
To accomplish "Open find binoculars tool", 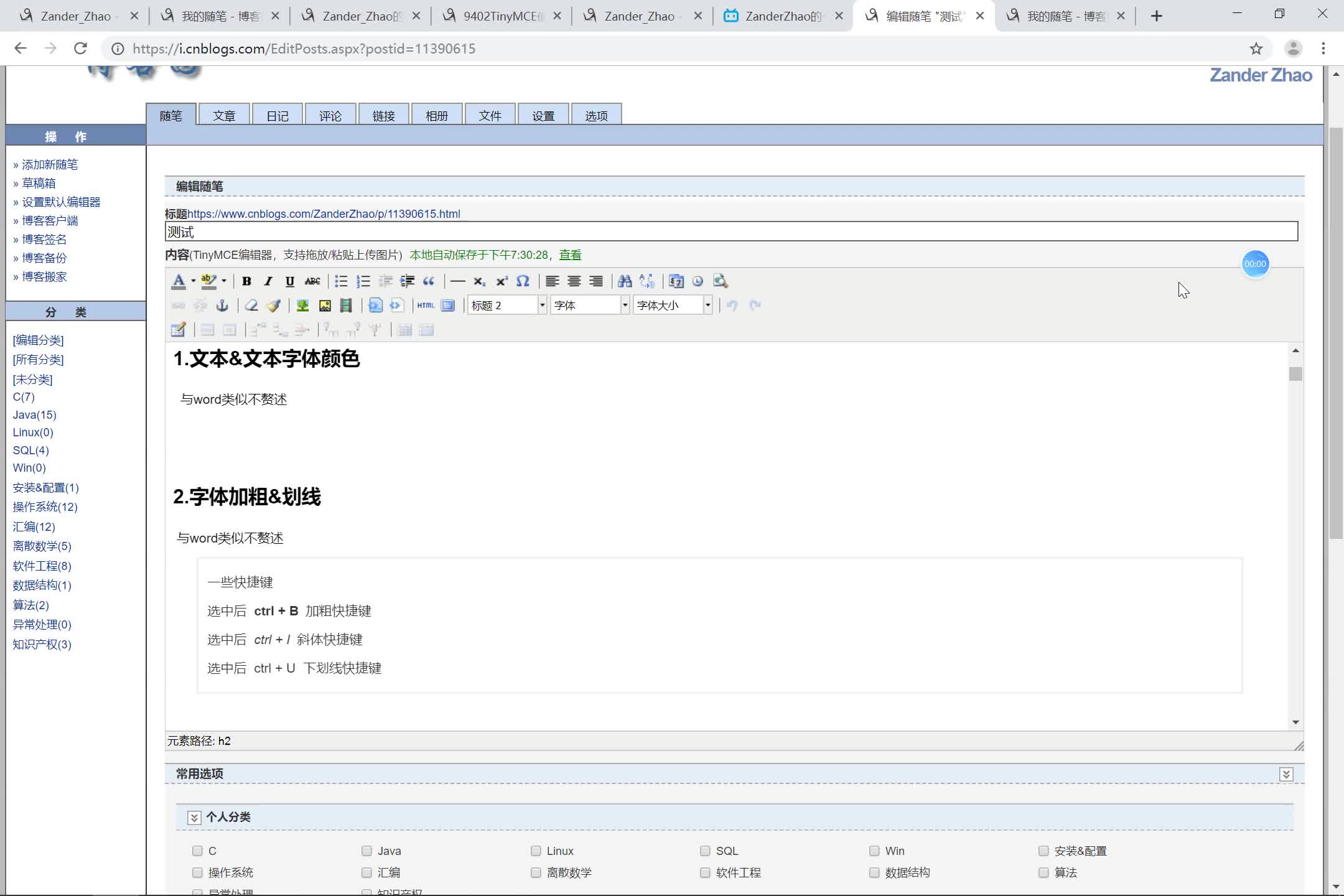I will click(625, 281).
